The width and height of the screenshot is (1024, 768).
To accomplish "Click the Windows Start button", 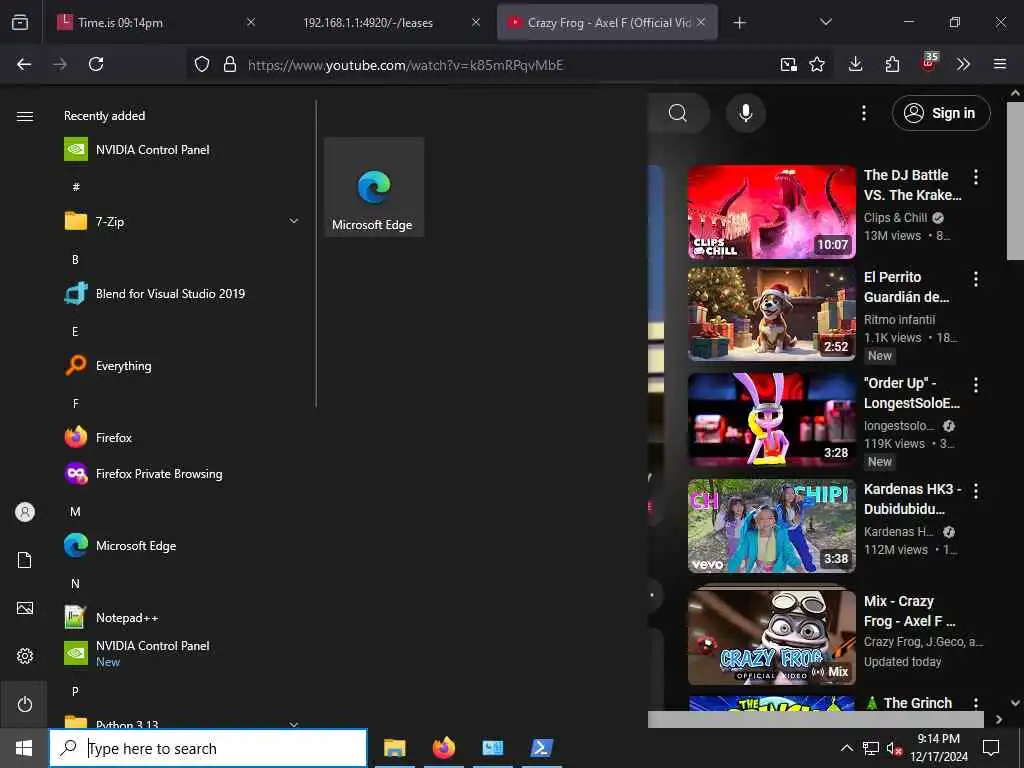I will pos(24,748).
